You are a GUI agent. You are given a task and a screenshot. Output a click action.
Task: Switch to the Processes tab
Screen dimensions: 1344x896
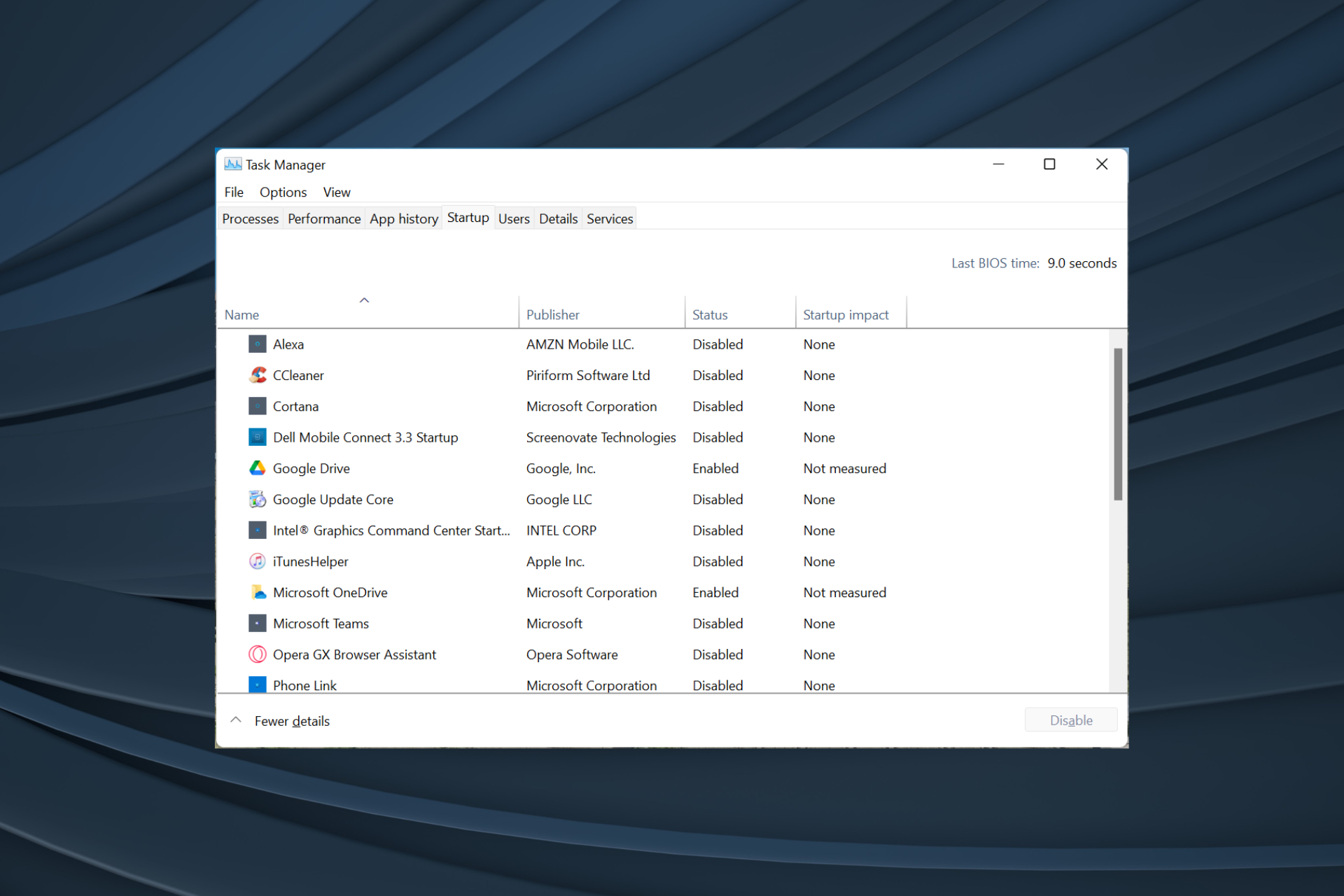(x=250, y=218)
